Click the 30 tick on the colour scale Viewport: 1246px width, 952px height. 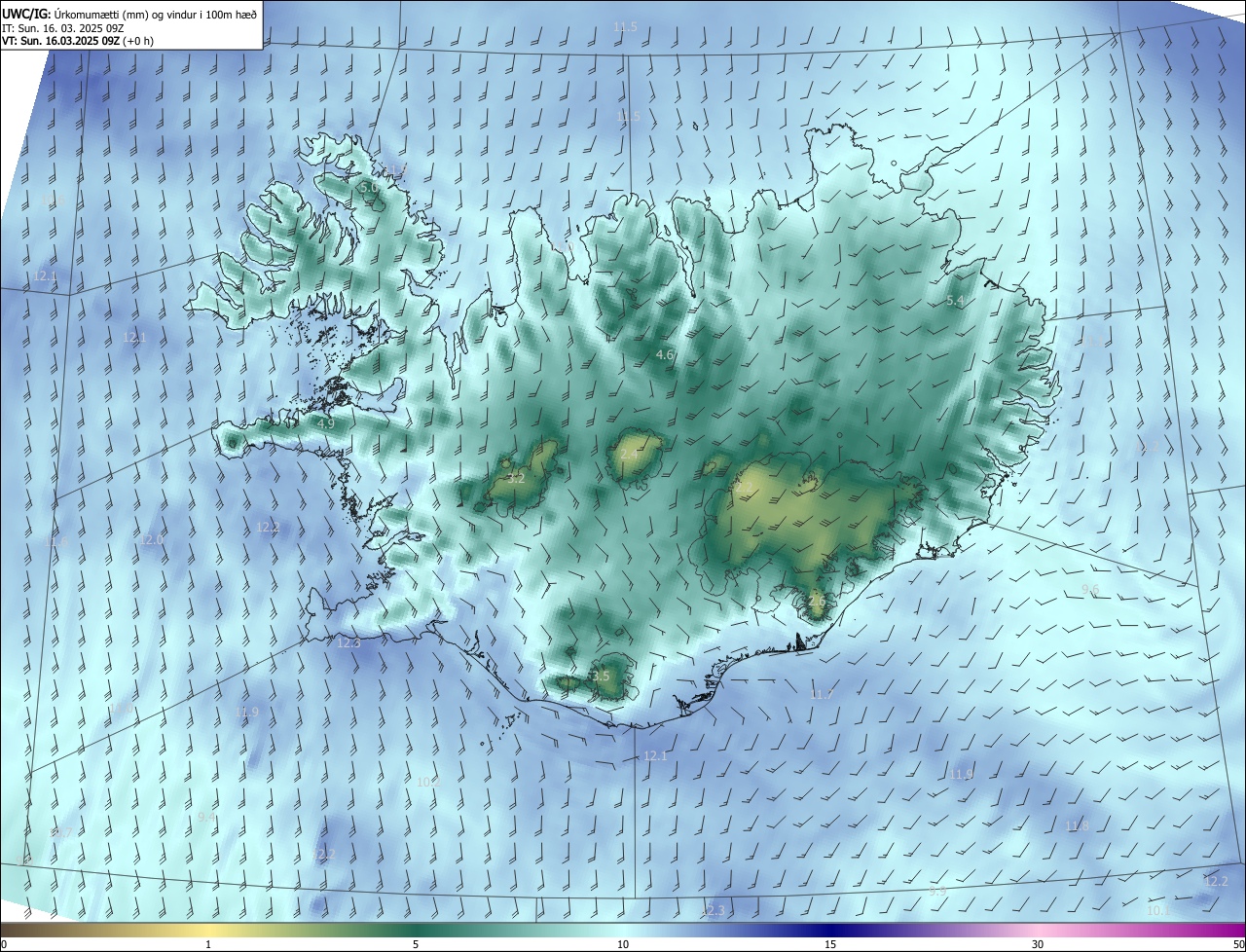[1038, 944]
